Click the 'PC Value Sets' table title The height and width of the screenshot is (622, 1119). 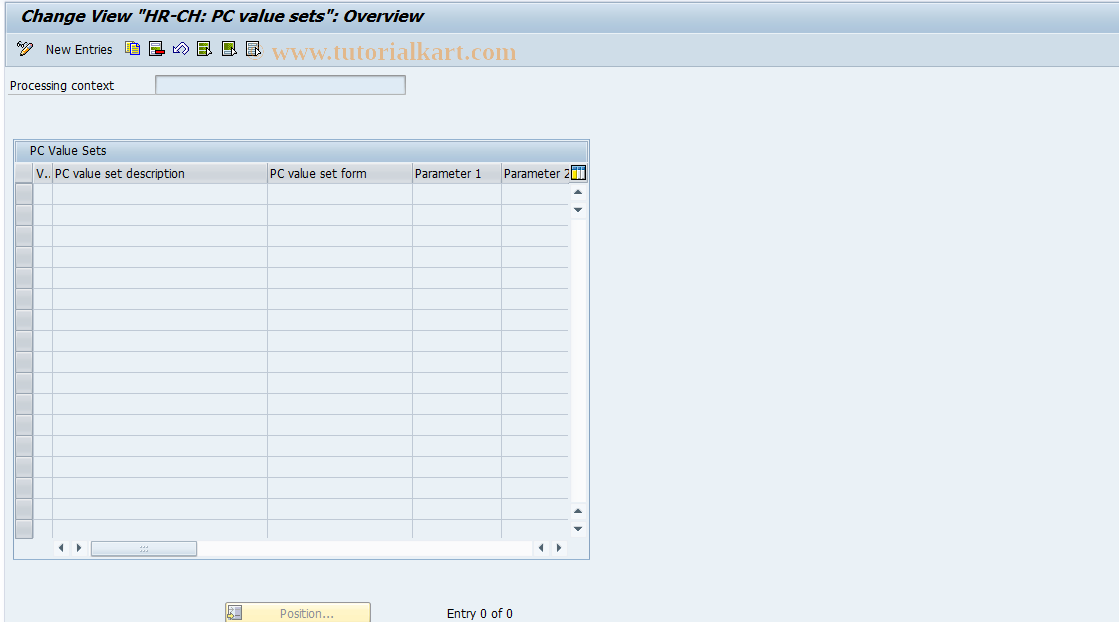pos(68,151)
